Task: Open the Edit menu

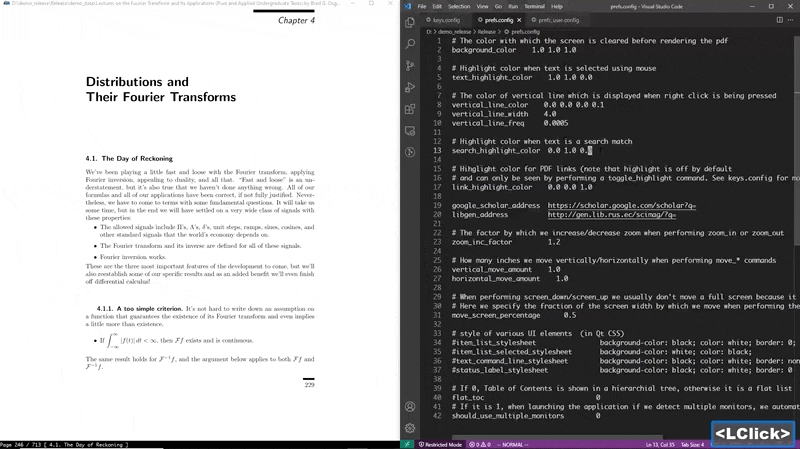Action: coord(437,7)
